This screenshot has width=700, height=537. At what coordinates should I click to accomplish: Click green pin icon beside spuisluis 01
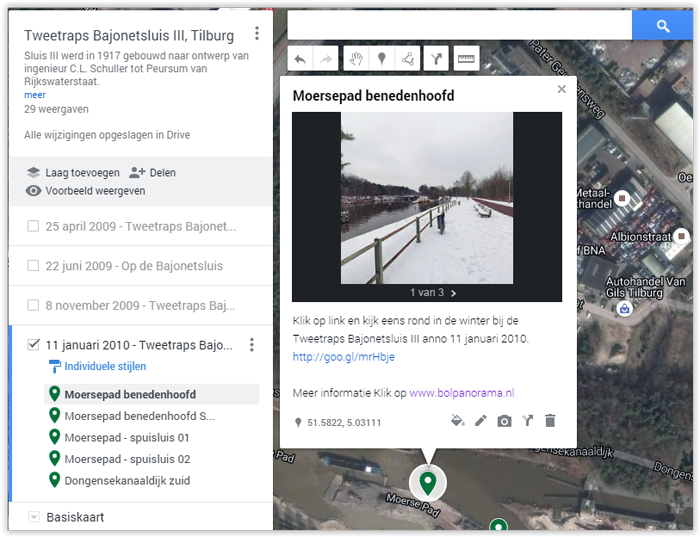coord(54,437)
